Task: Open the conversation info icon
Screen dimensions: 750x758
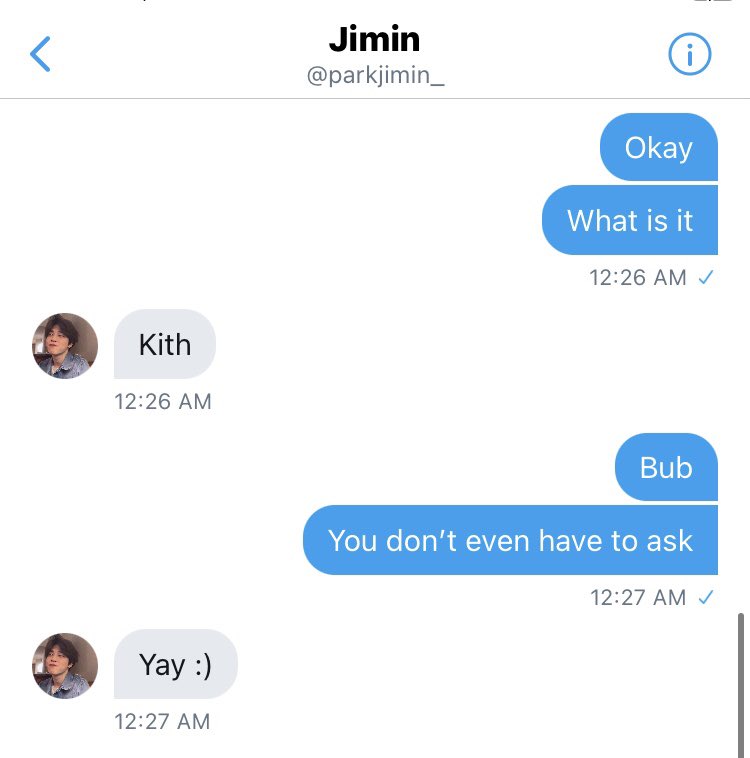Action: (690, 54)
